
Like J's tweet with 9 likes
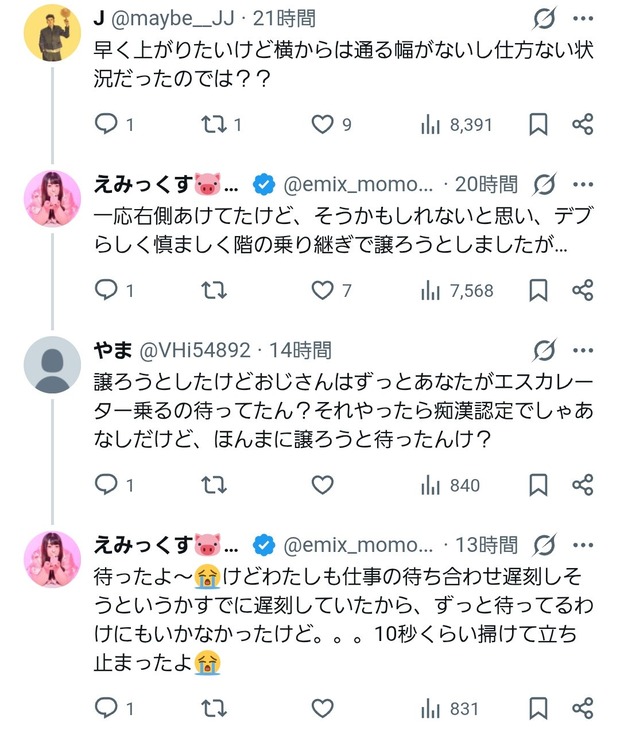[x=322, y=124]
